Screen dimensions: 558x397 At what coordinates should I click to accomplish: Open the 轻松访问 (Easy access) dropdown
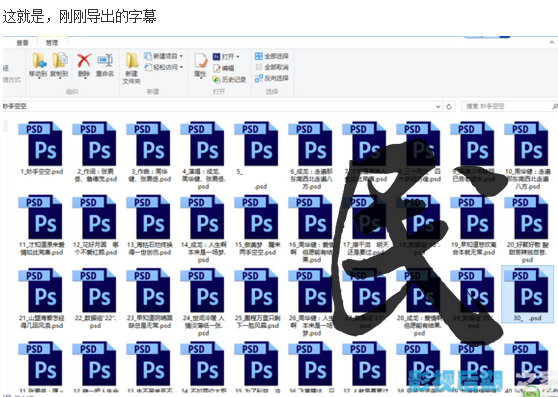point(164,67)
